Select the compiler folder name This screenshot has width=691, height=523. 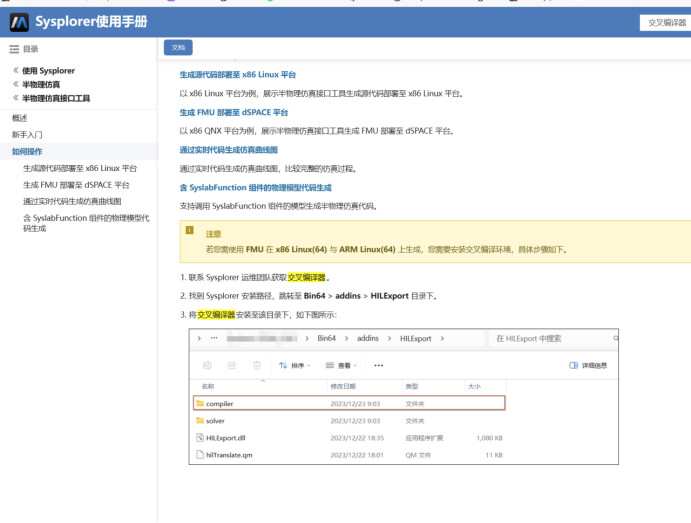(219, 404)
